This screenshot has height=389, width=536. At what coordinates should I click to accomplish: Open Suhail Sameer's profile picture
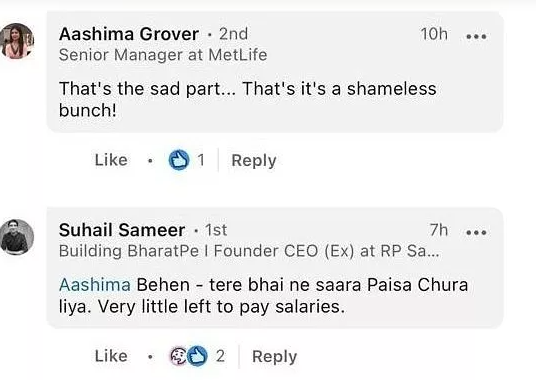(17, 237)
